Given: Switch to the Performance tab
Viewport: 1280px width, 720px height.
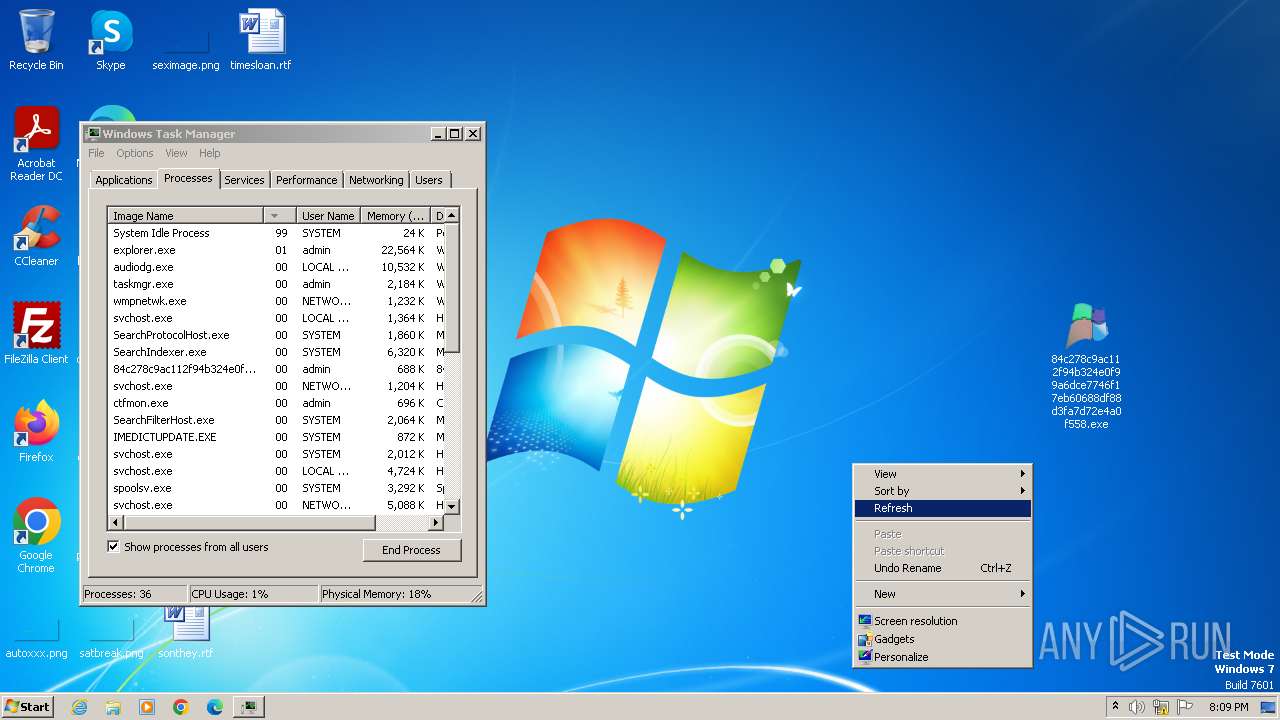Looking at the screenshot, I should [306, 180].
